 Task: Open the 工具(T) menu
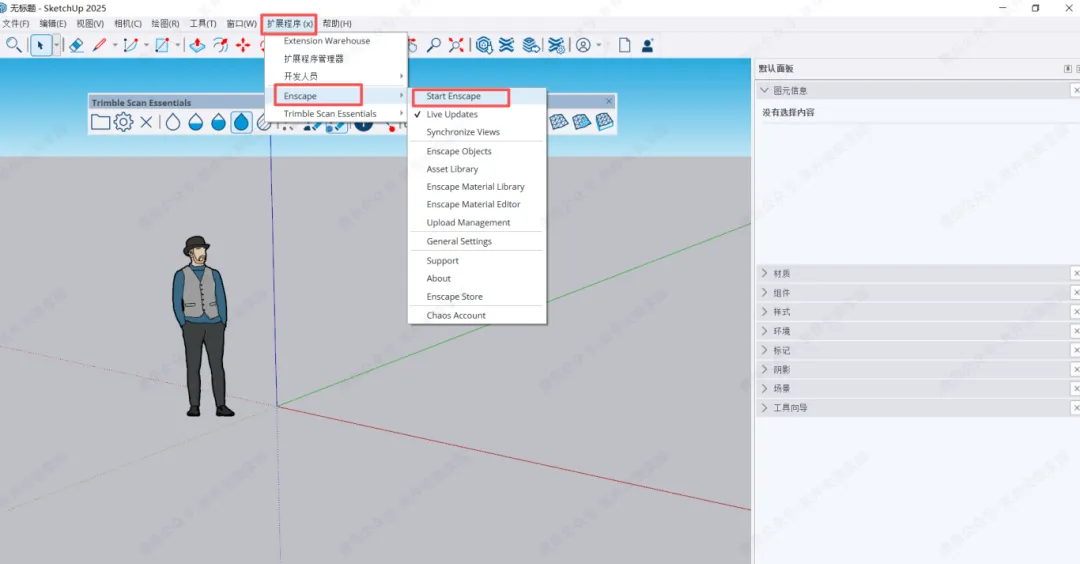(202, 23)
